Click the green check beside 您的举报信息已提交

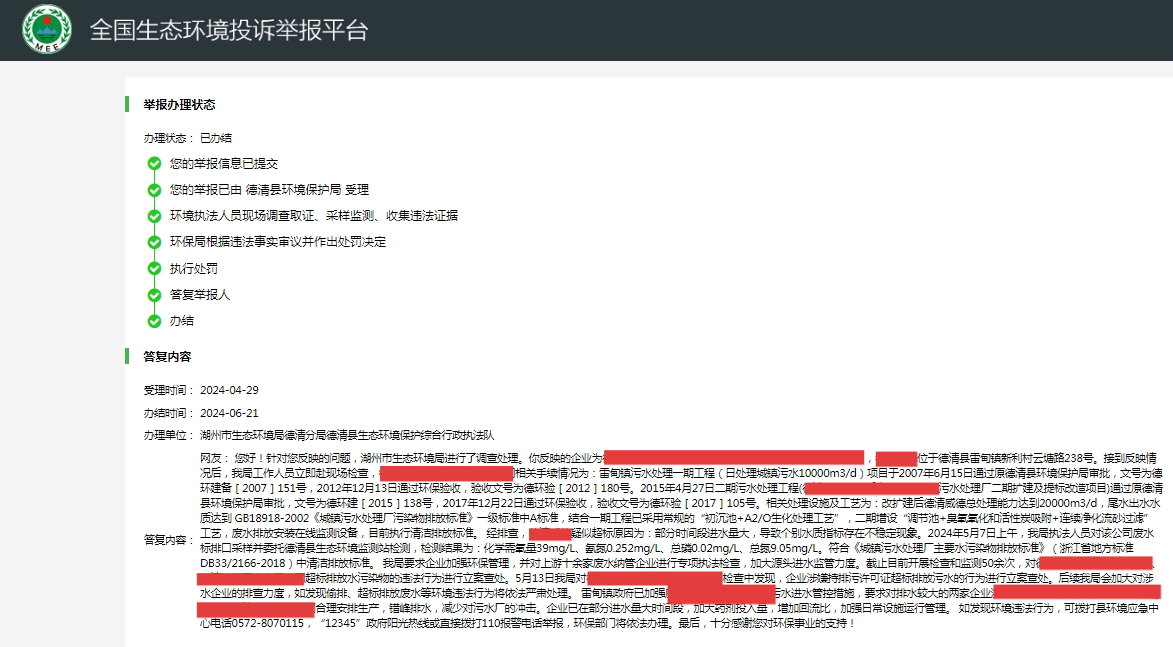(154, 164)
